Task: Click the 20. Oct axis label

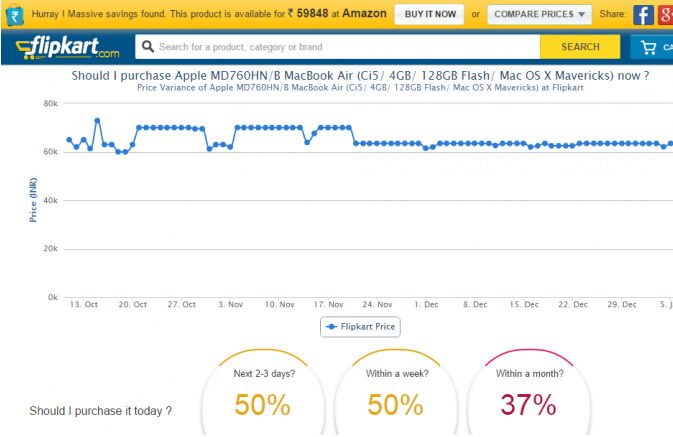Action: pos(133,304)
